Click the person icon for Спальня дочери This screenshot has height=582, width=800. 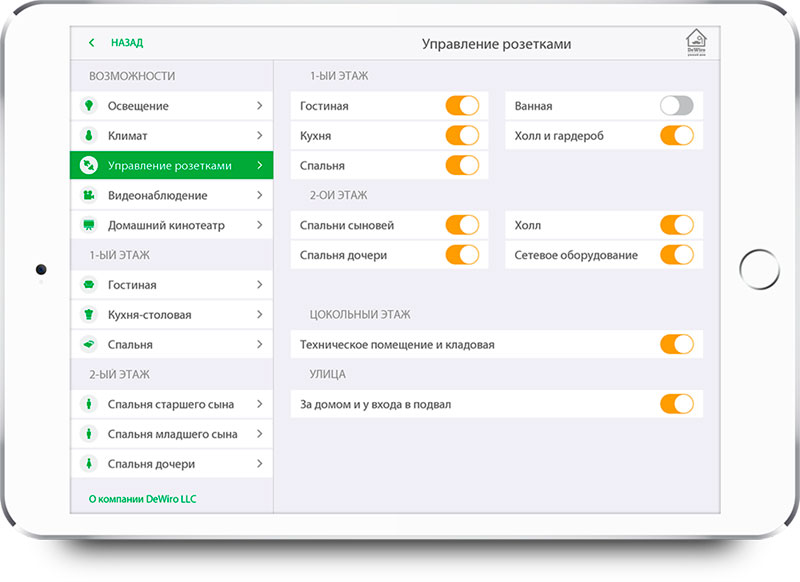coord(89,464)
